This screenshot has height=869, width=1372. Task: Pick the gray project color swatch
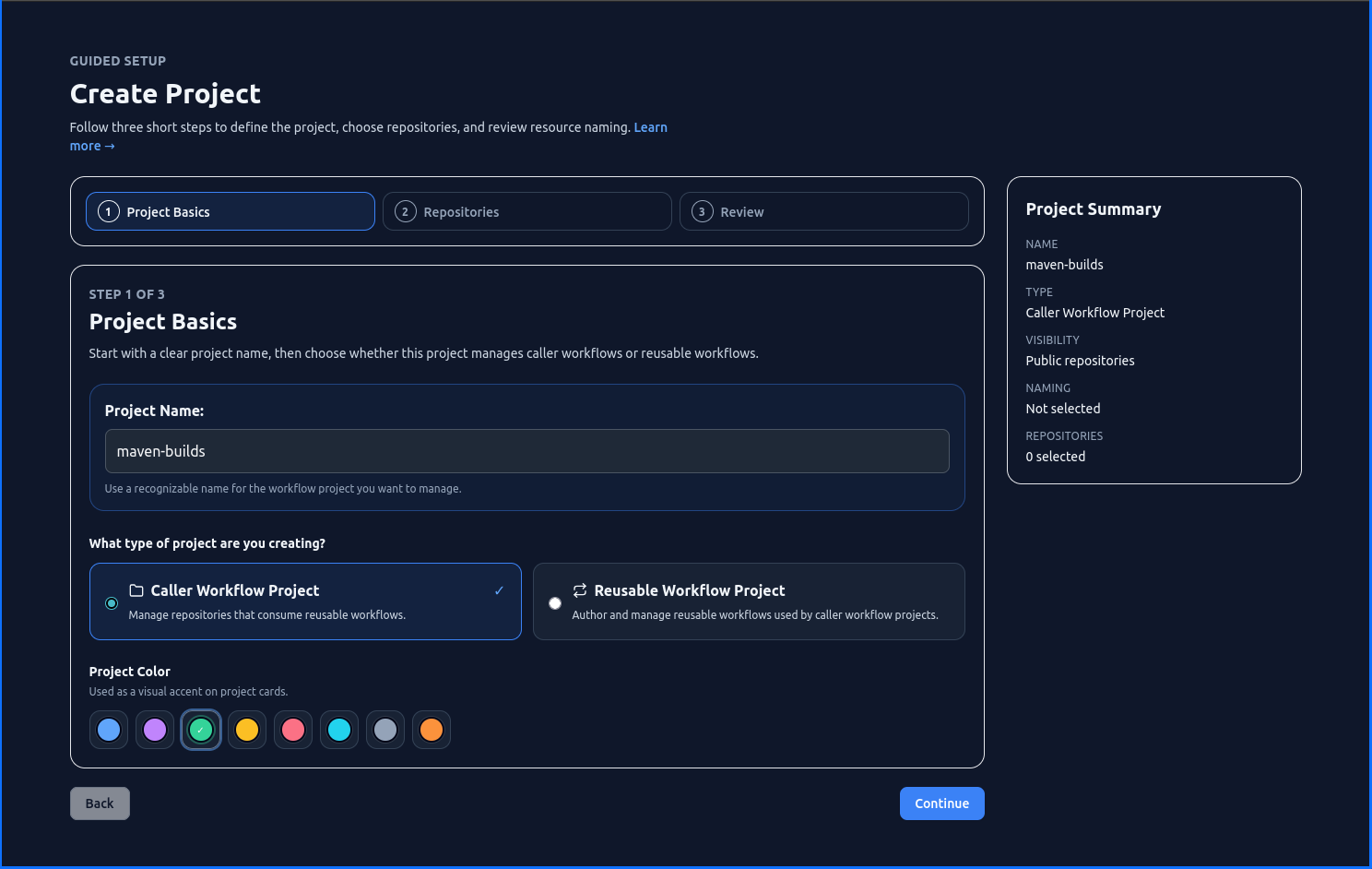pos(385,730)
